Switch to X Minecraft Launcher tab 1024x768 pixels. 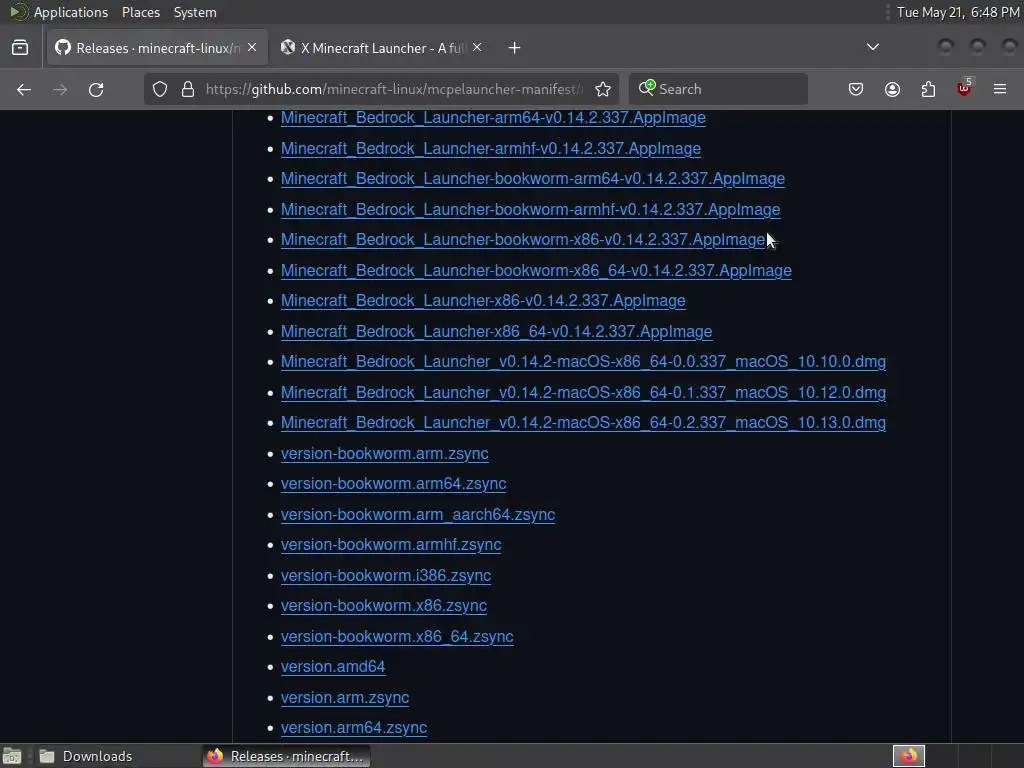click(x=382, y=48)
